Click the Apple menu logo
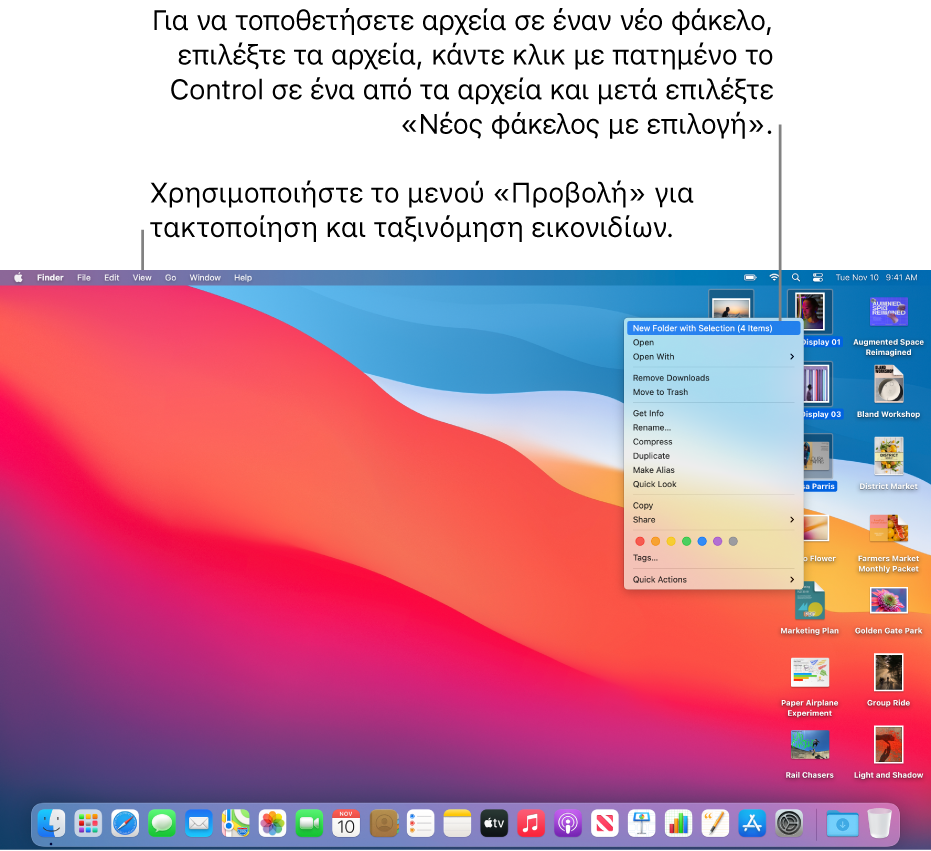931x851 pixels. click(x=18, y=277)
